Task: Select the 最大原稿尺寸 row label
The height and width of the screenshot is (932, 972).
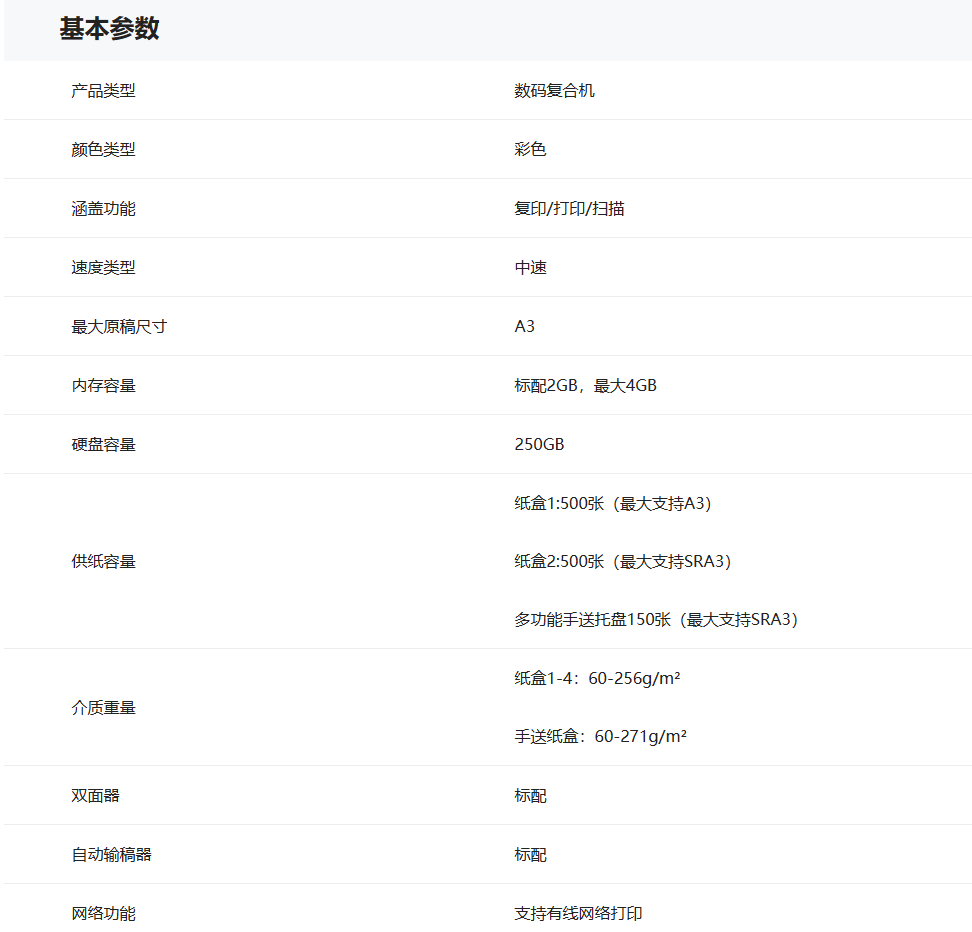Action: [119, 327]
